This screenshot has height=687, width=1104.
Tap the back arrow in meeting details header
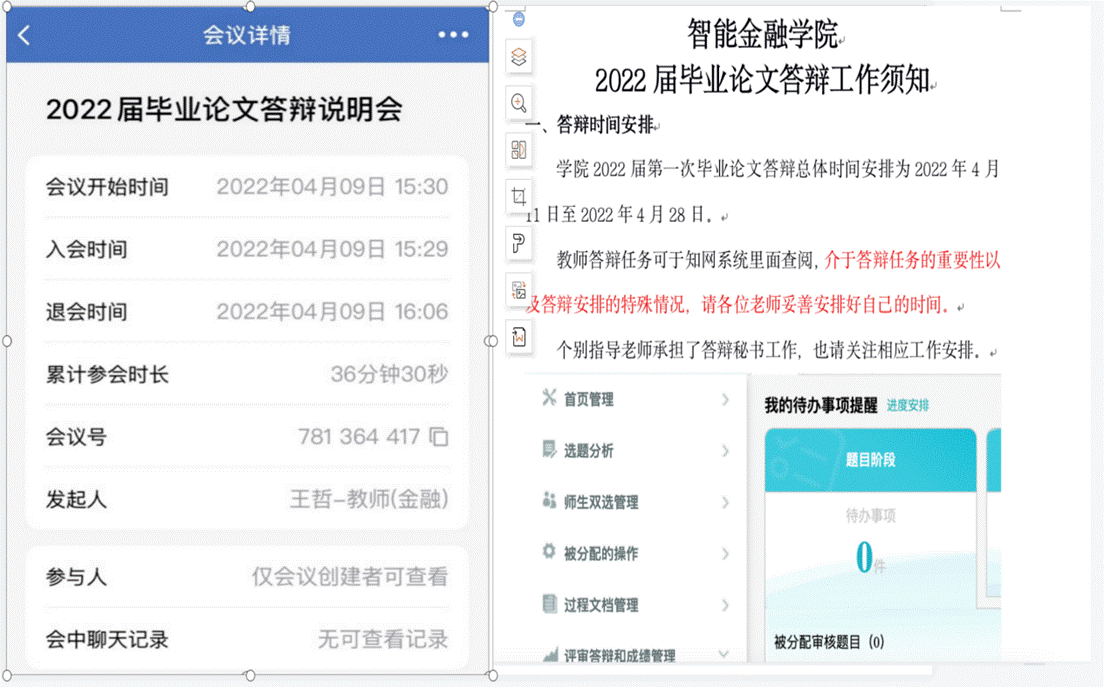tap(25, 35)
